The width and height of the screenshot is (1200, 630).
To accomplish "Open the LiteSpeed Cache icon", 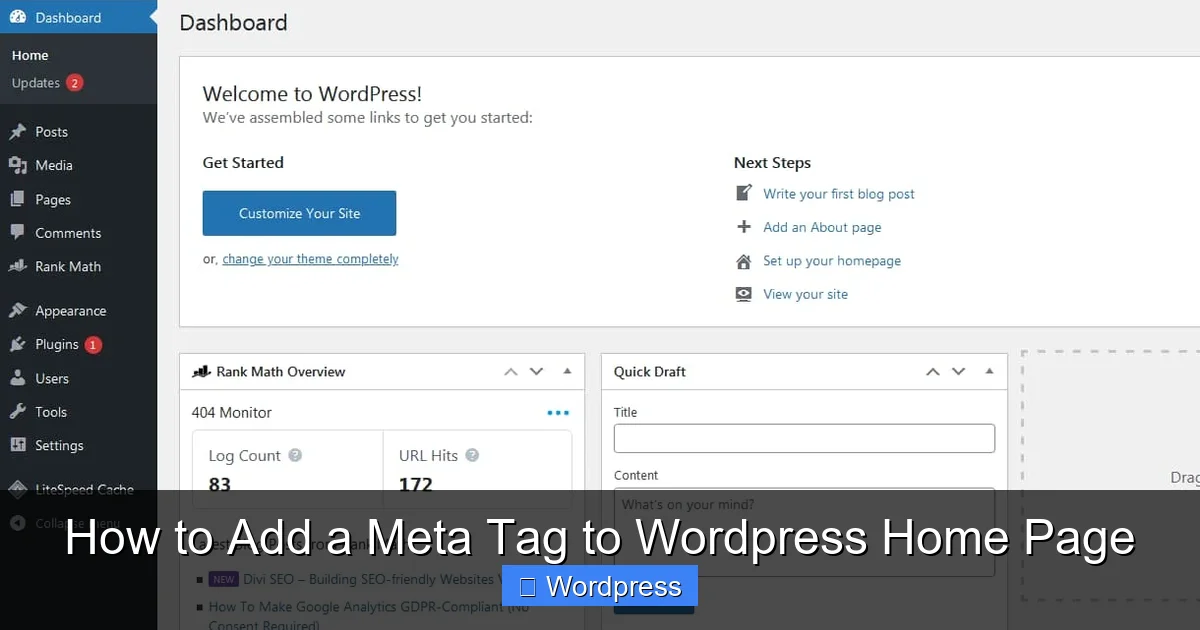I will (20, 489).
